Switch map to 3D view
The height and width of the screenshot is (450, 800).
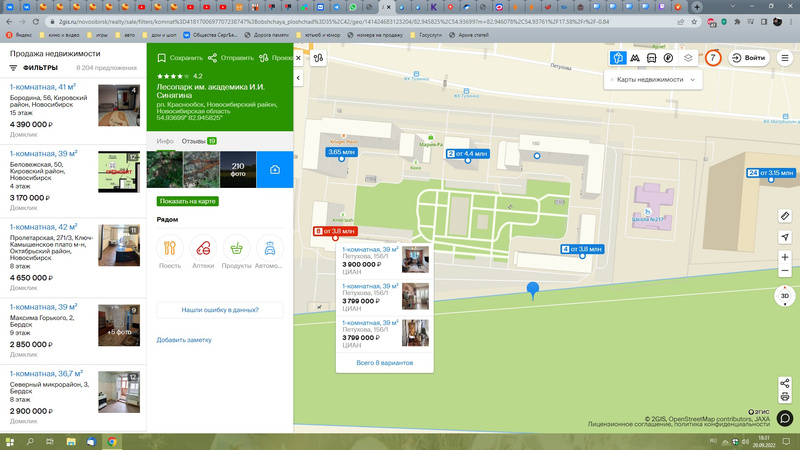tap(785, 296)
